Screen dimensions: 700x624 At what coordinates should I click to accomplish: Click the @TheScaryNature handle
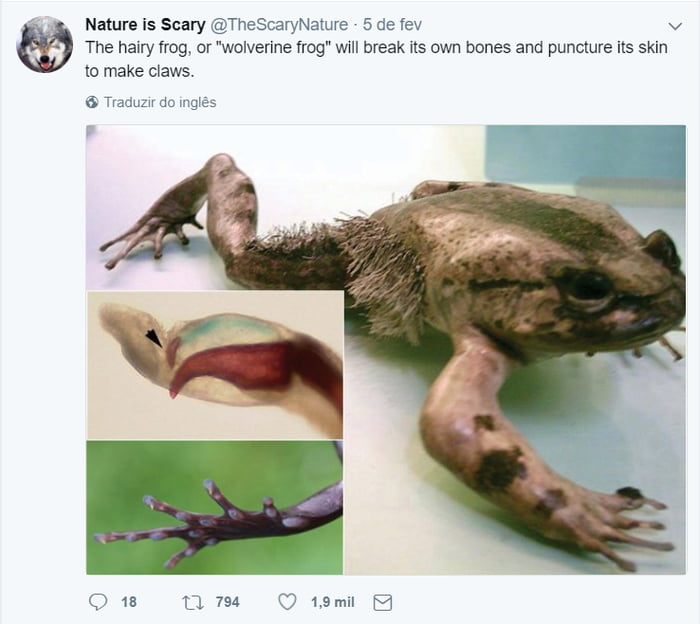pos(280,24)
